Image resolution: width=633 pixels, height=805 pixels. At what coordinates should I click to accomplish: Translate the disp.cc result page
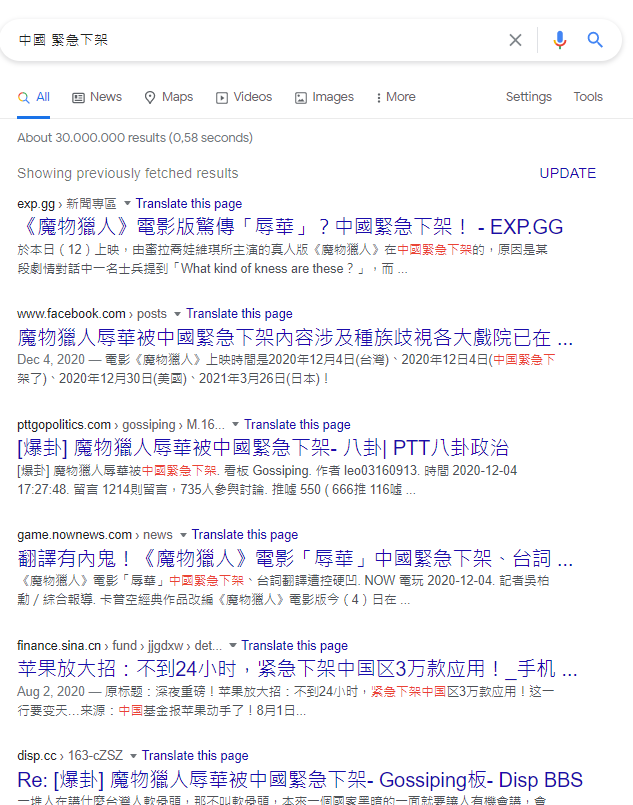pos(195,755)
